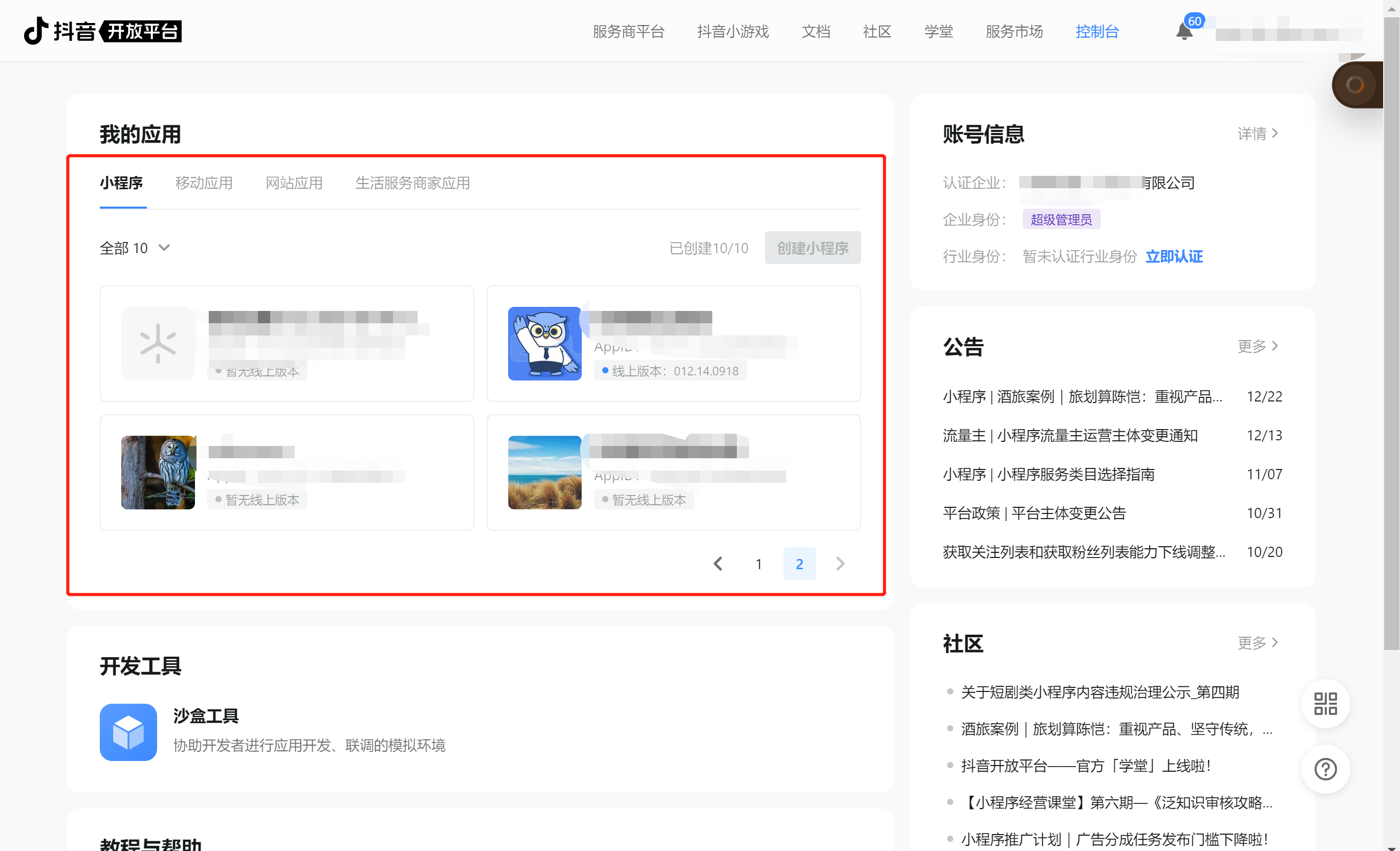Viewport: 1400px width, 851px height.
Task: Open announcement 获取关注列表和获取粉丝列表能力下线调整
Action: tap(1084, 552)
